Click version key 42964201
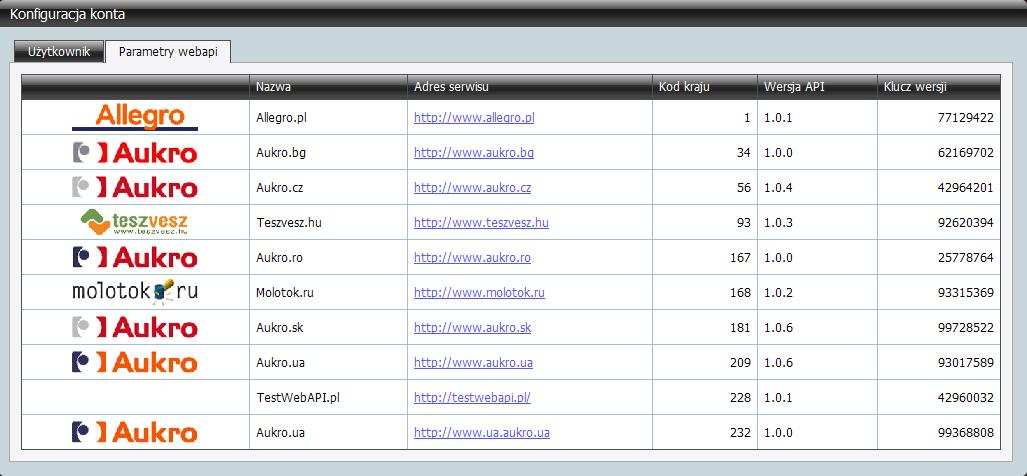This screenshot has height=476, width=1027. pyautogui.click(x=965, y=188)
